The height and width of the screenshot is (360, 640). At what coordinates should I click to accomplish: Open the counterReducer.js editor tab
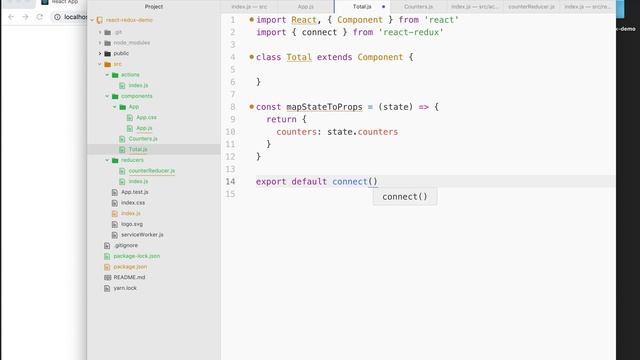point(531,7)
